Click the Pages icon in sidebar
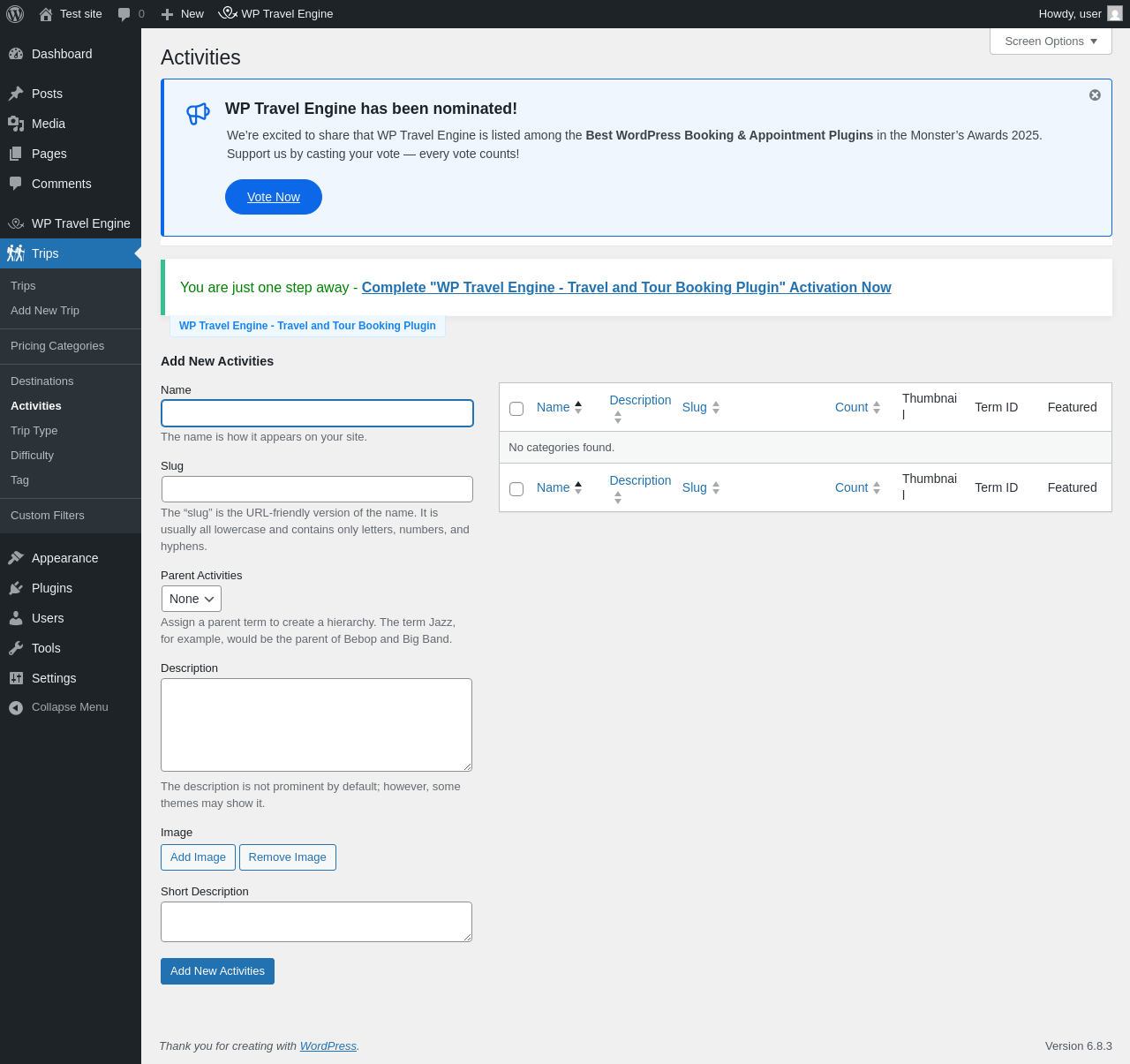Screen dimensions: 1130x1064 16,154
